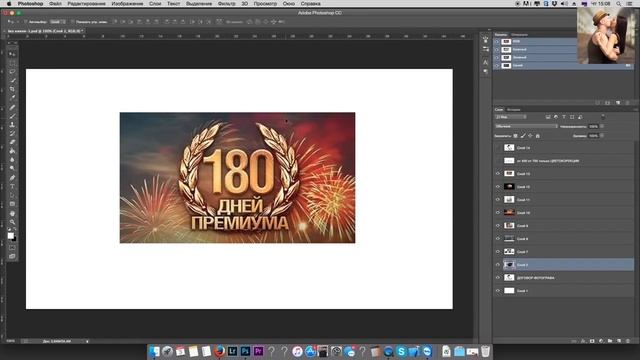The image size is (640, 360).
Task: Select the Eyedropper tool
Action: click(12, 98)
